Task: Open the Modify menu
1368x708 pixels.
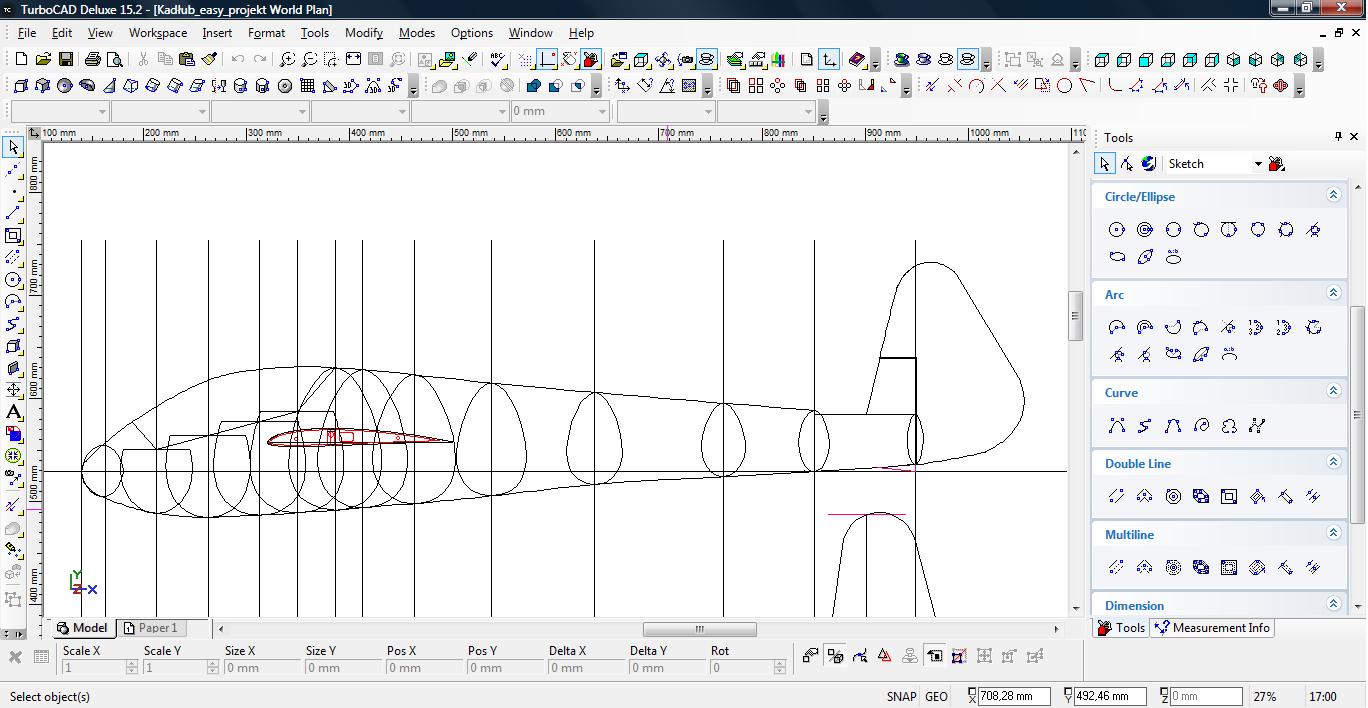Action: [363, 33]
